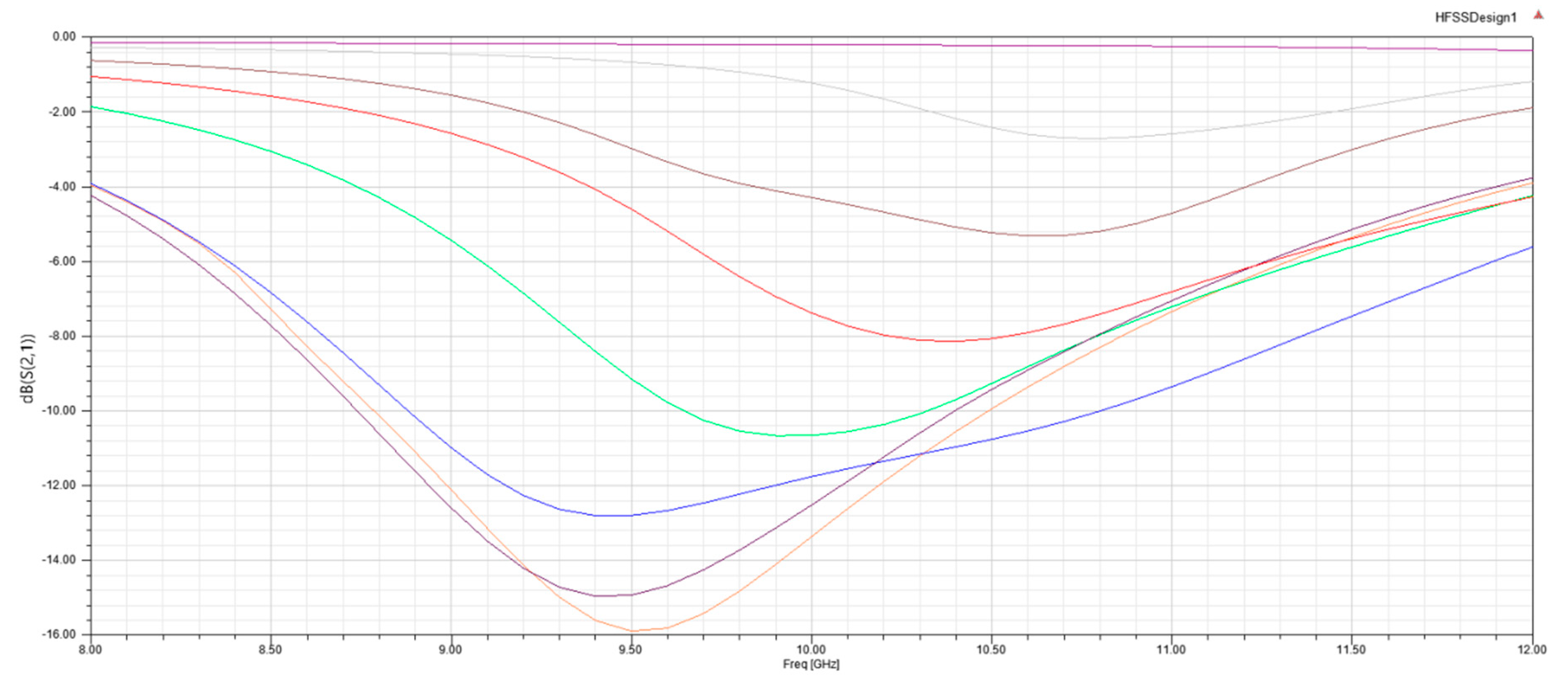
Task: Click the red Ansys logo icon
Action: click(1539, 15)
